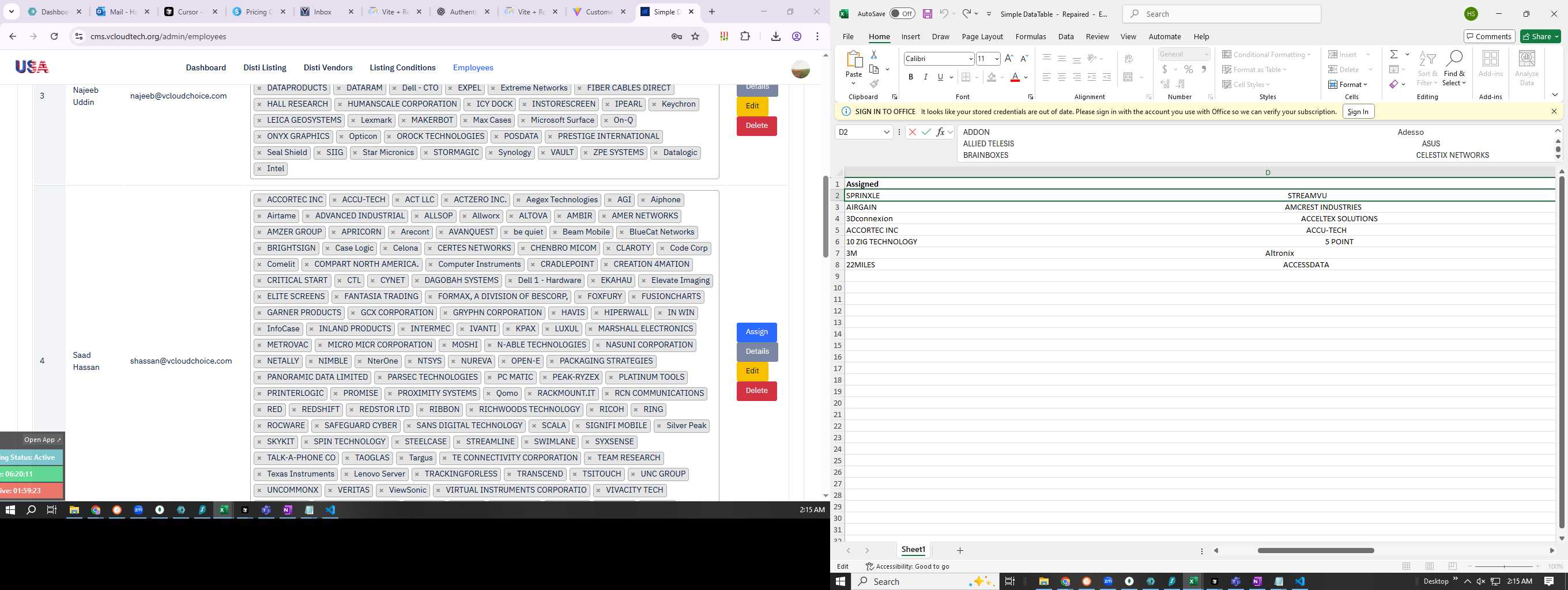Open the Data ribbon tab
1568x590 pixels.
(1065, 36)
